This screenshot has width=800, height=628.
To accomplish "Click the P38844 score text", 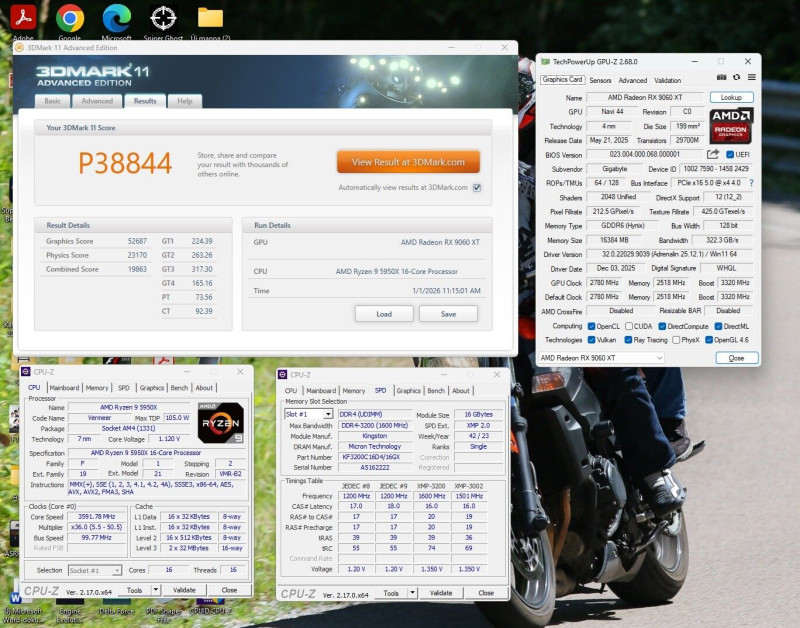I will 125,163.
